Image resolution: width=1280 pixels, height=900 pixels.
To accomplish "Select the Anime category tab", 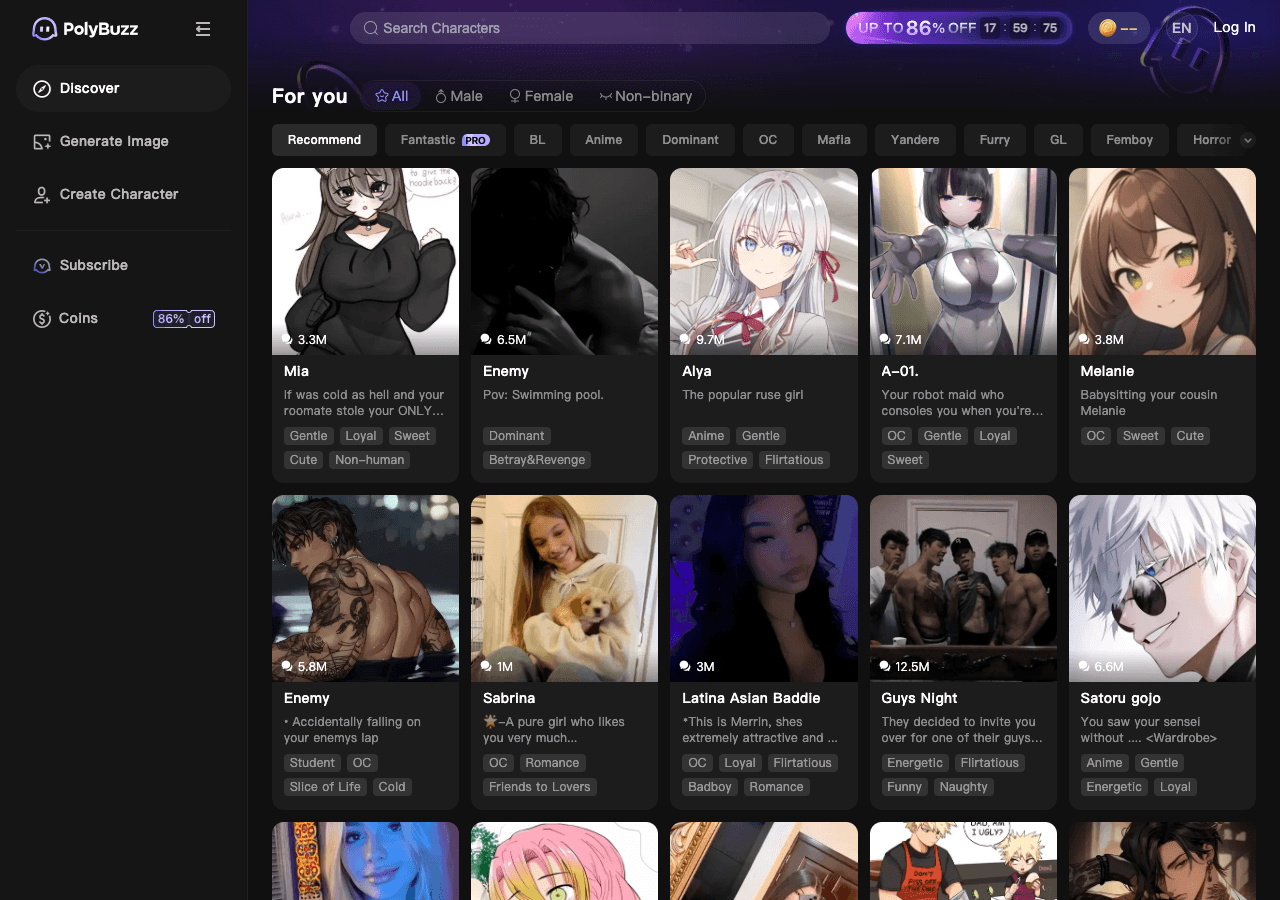I will pos(603,140).
